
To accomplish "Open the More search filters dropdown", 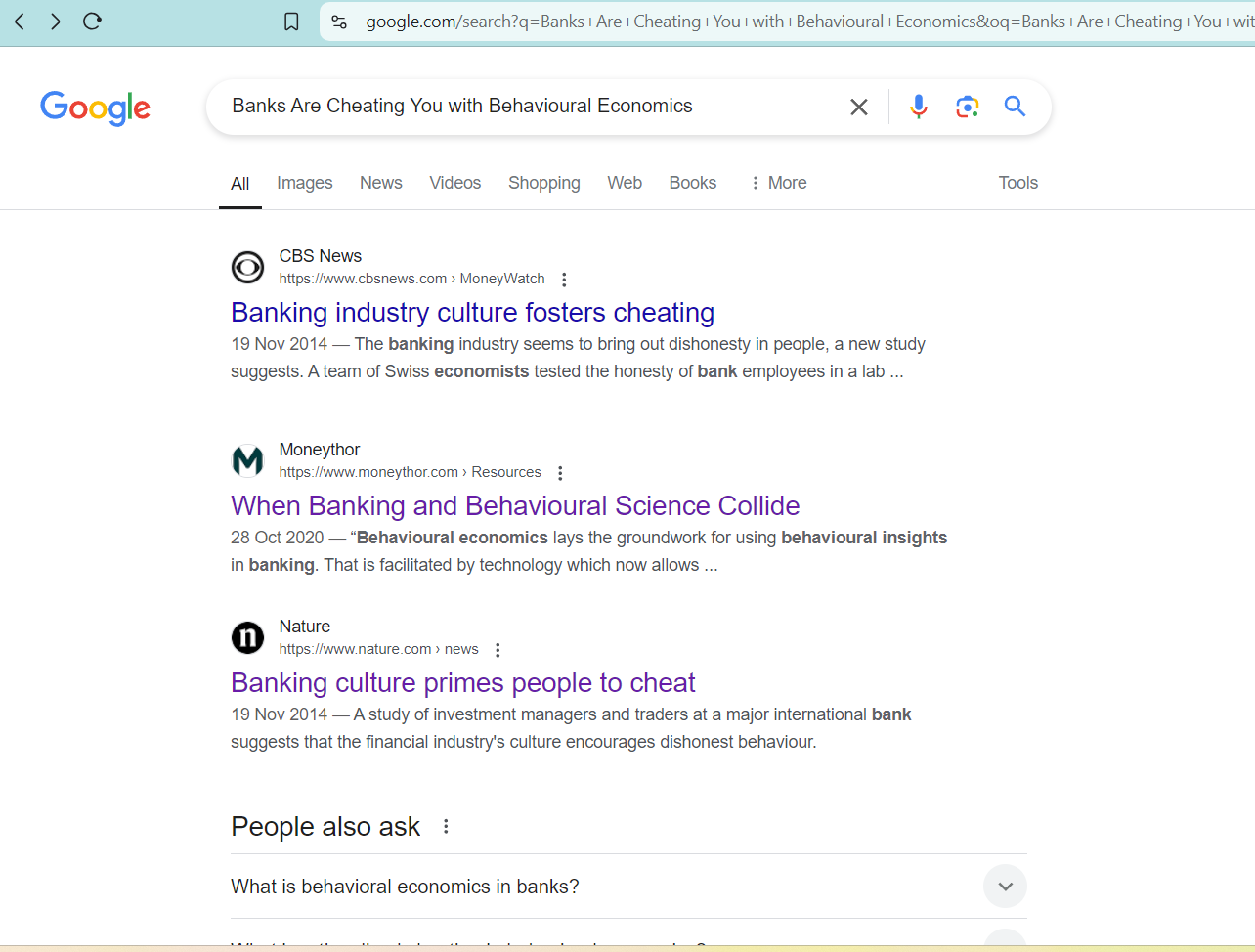I will click(x=778, y=183).
